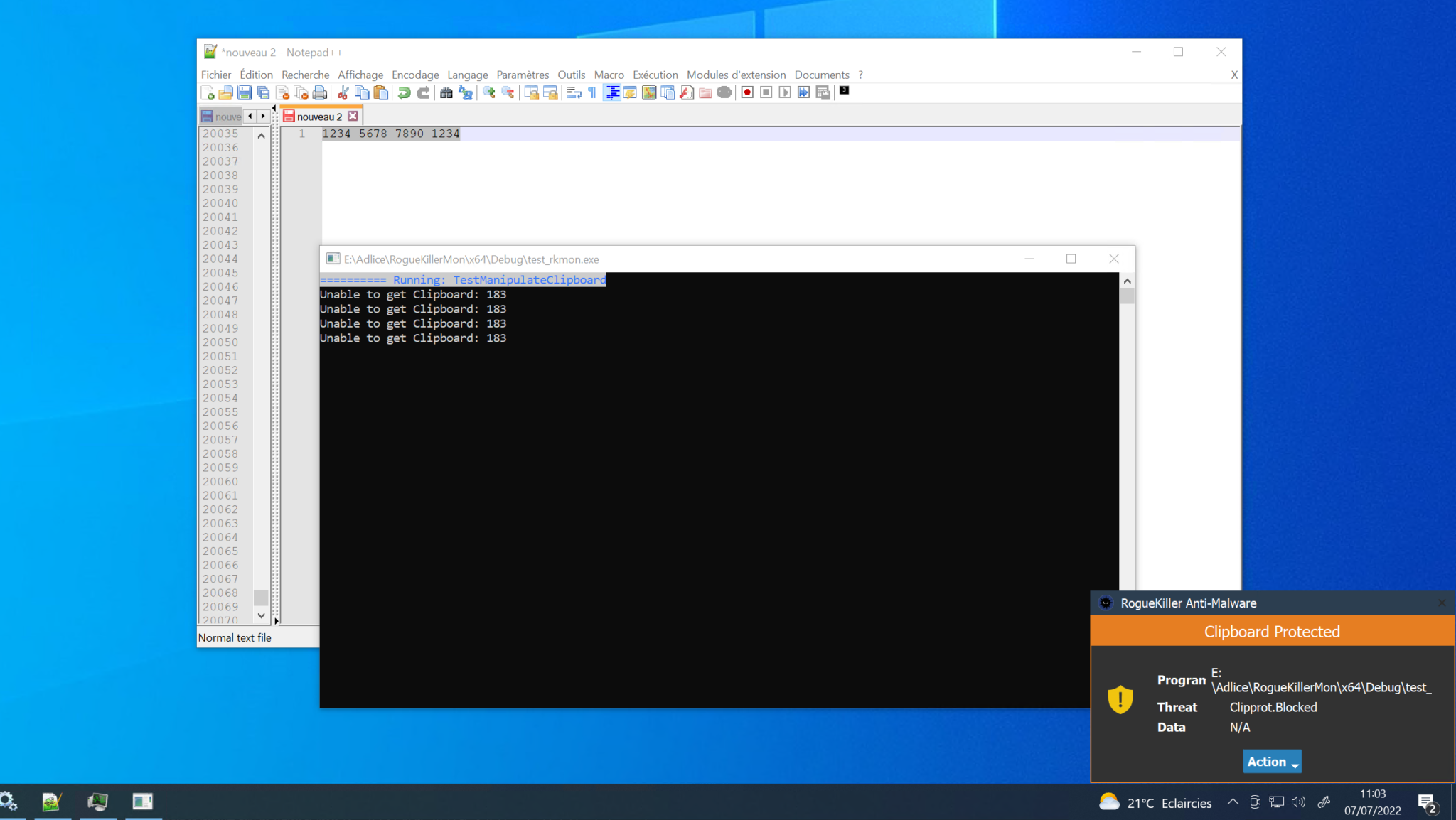Start macro recording with red record icon
Image resolution: width=1456 pixels, height=820 pixels.
click(x=746, y=92)
